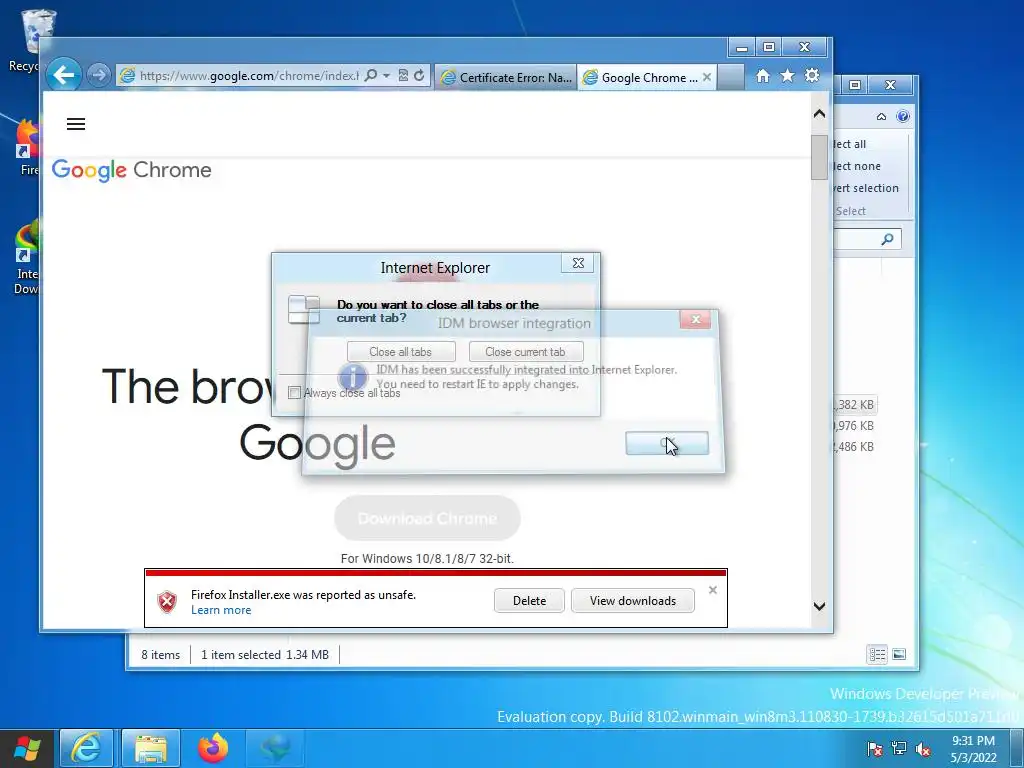Click Close all tabs button
Viewport: 1024px width, 768px height.
coord(401,351)
